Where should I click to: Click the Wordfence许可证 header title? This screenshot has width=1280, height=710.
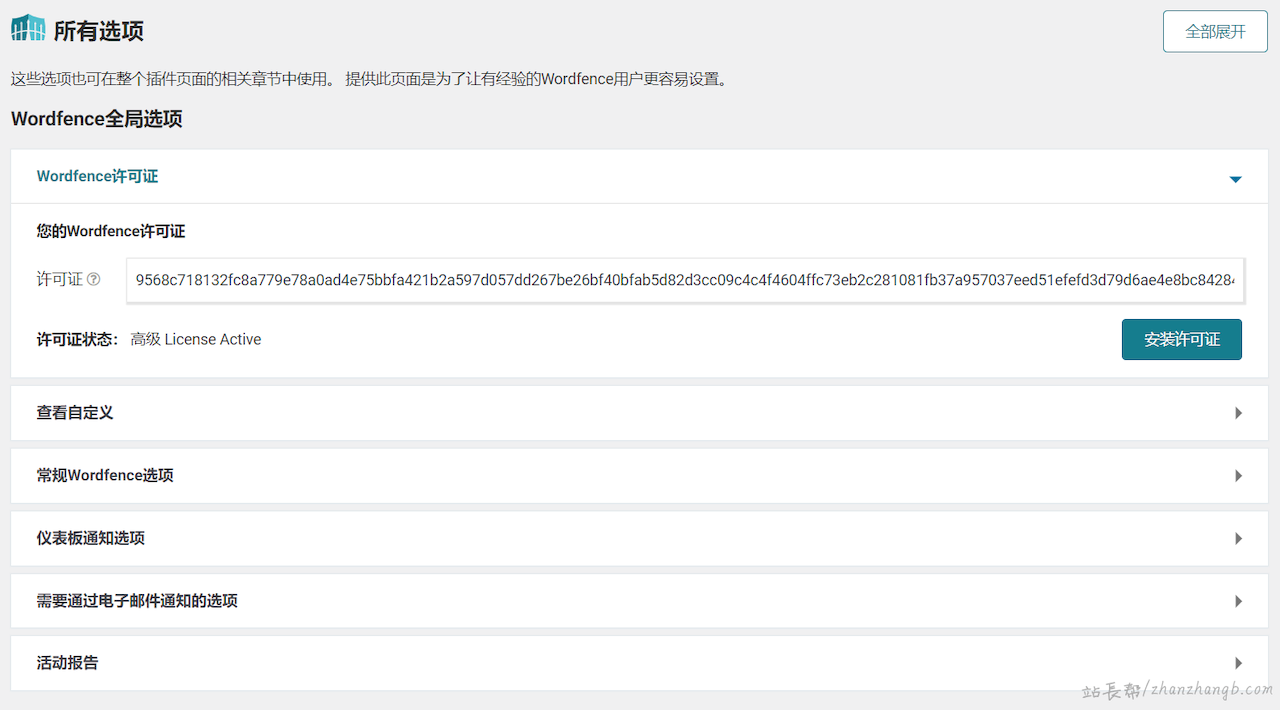coord(97,176)
